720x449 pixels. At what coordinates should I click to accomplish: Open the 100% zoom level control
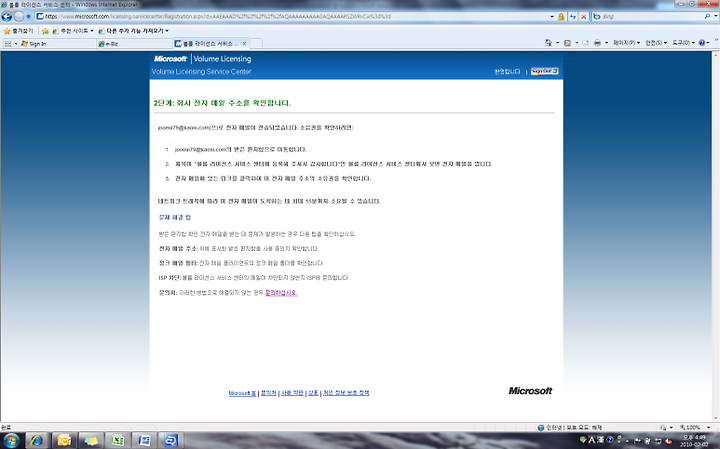(693, 427)
